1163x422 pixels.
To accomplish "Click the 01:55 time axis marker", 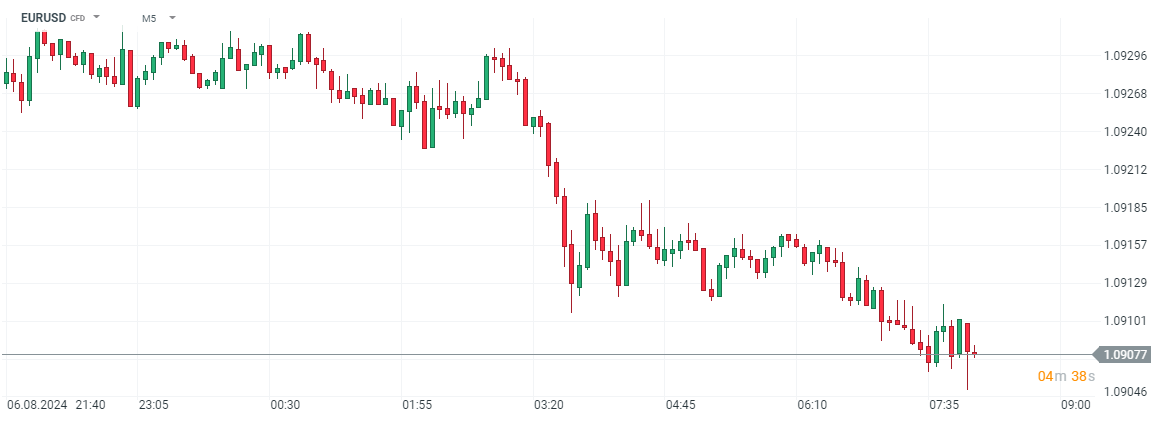I will (x=417, y=405).
